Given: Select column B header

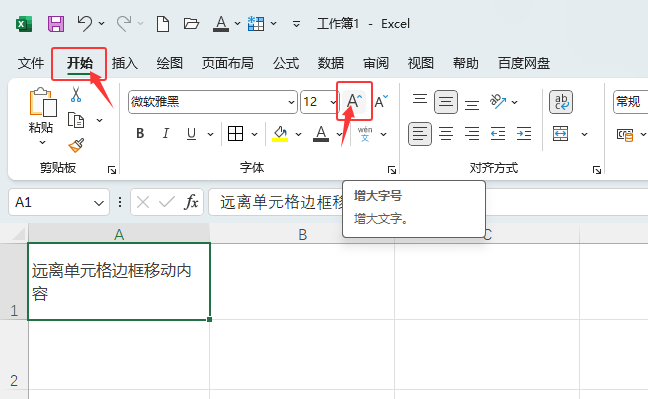Looking at the screenshot, I should [303, 234].
